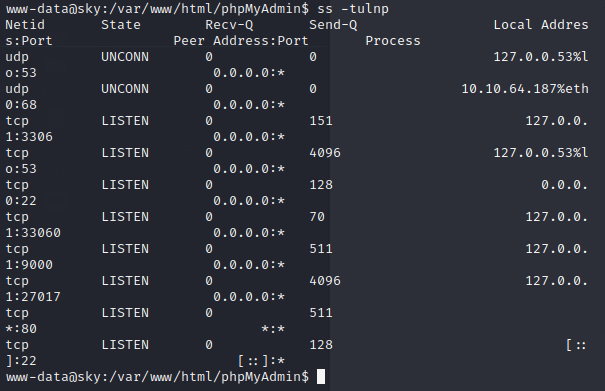The height and width of the screenshot is (391, 605).
Task: Click the port text '1:33060'
Action: pyautogui.click(x=33, y=233)
